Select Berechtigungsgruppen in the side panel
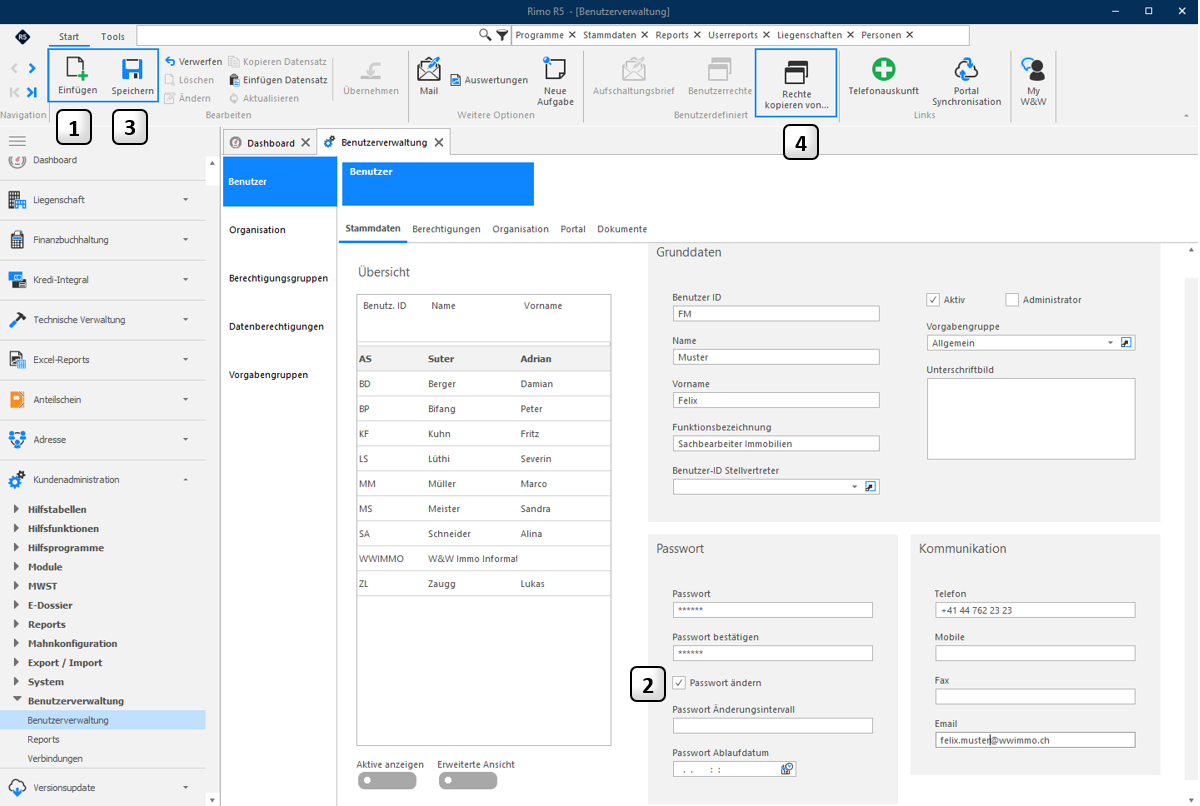1200x806 pixels. [x=278, y=278]
